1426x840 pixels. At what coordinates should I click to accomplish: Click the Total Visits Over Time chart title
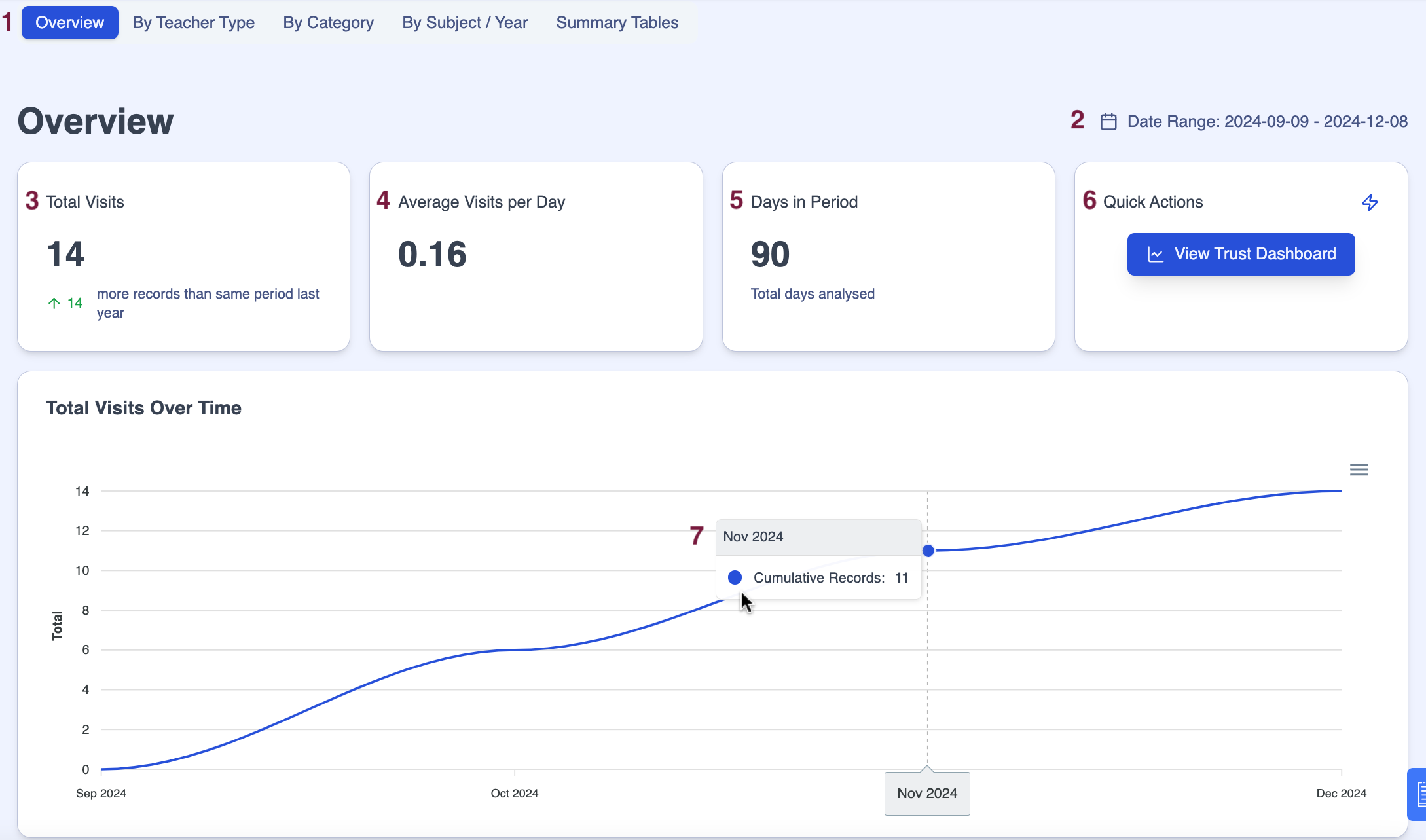coord(143,408)
